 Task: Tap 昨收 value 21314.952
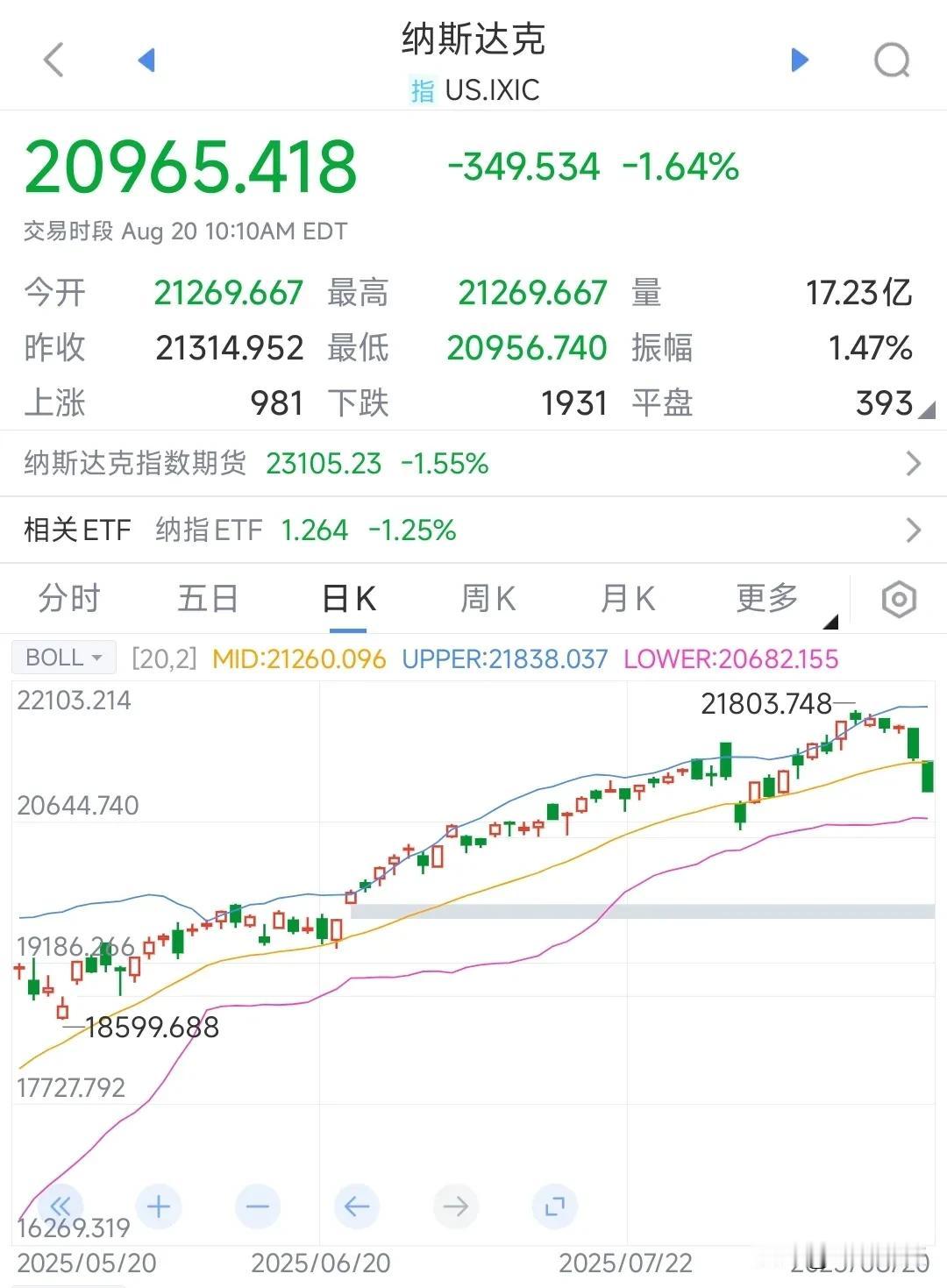coord(230,348)
